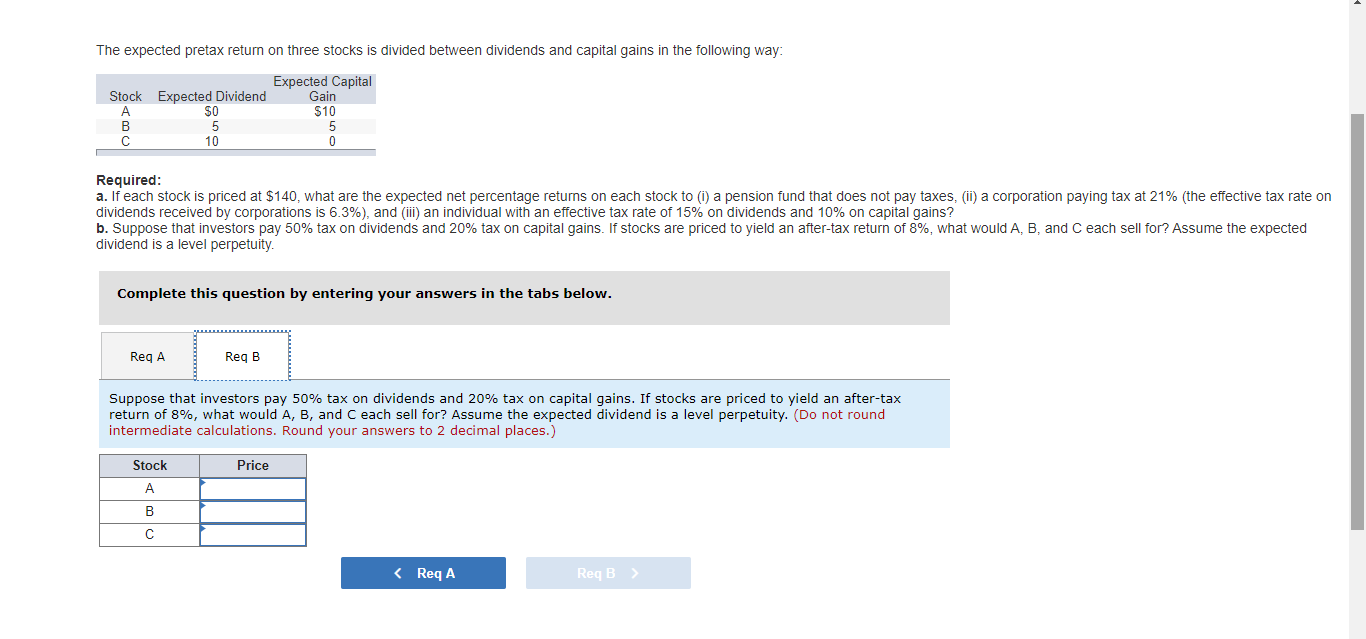The width and height of the screenshot is (1366, 639).
Task: Select the Price column header in the answer table
Action: pos(252,465)
